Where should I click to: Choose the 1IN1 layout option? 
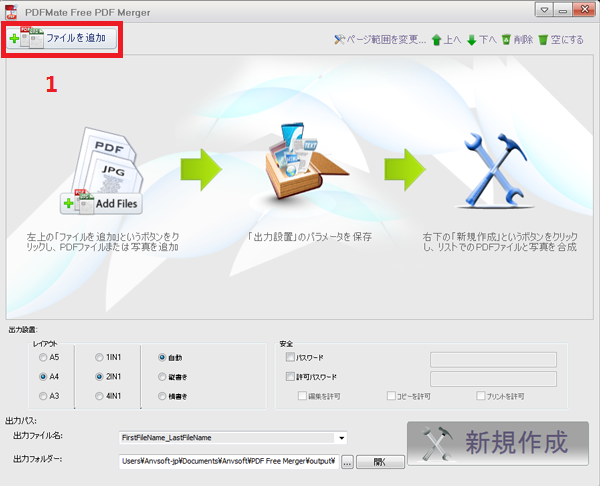99,357
